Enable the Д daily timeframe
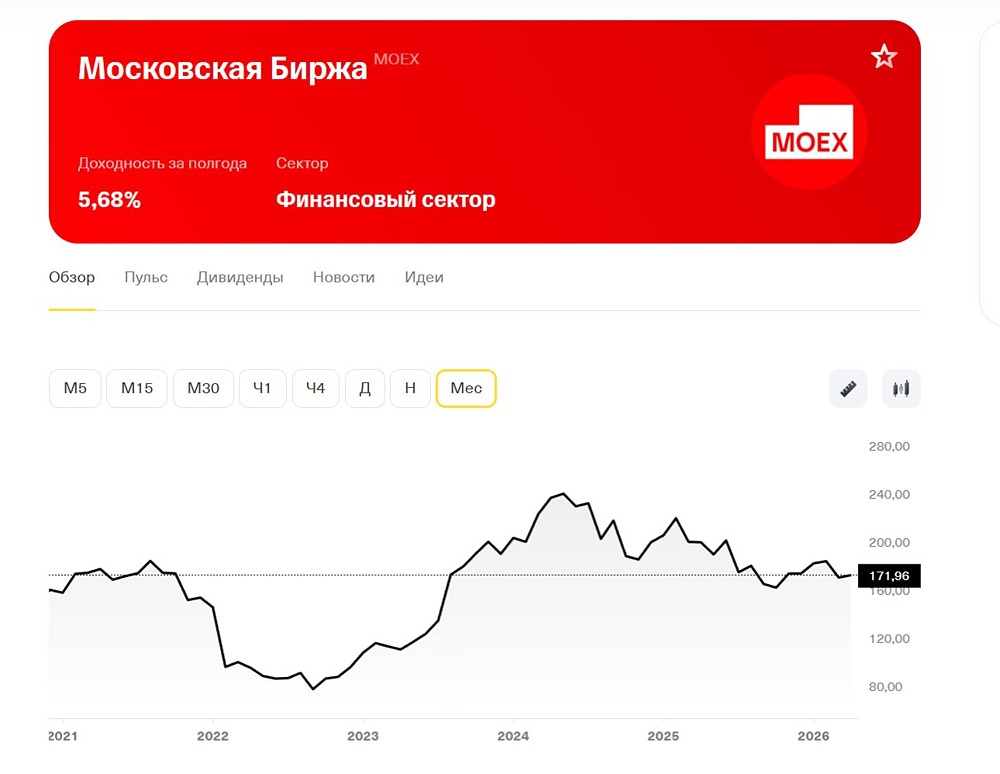This screenshot has height=774, width=1000. click(364, 388)
